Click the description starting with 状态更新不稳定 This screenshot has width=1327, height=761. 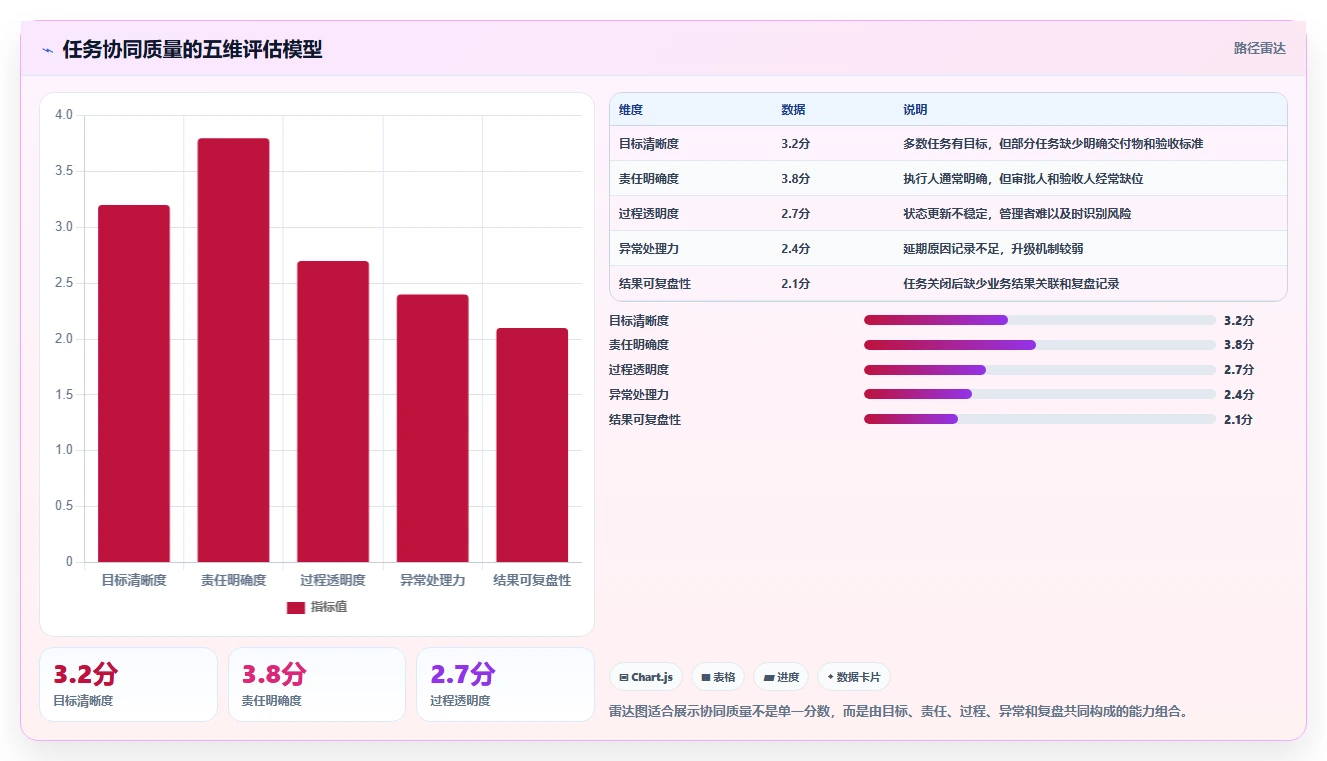pos(1017,214)
